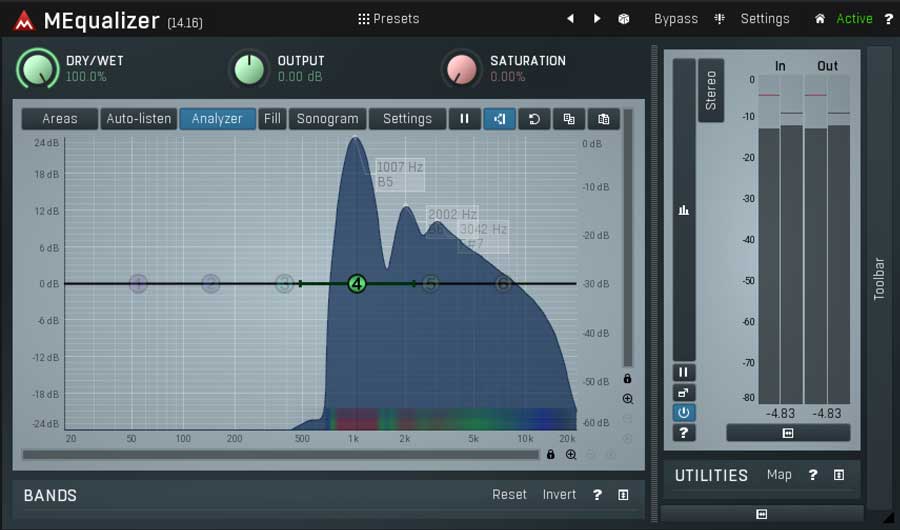Pause the meters

coord(684,373)
